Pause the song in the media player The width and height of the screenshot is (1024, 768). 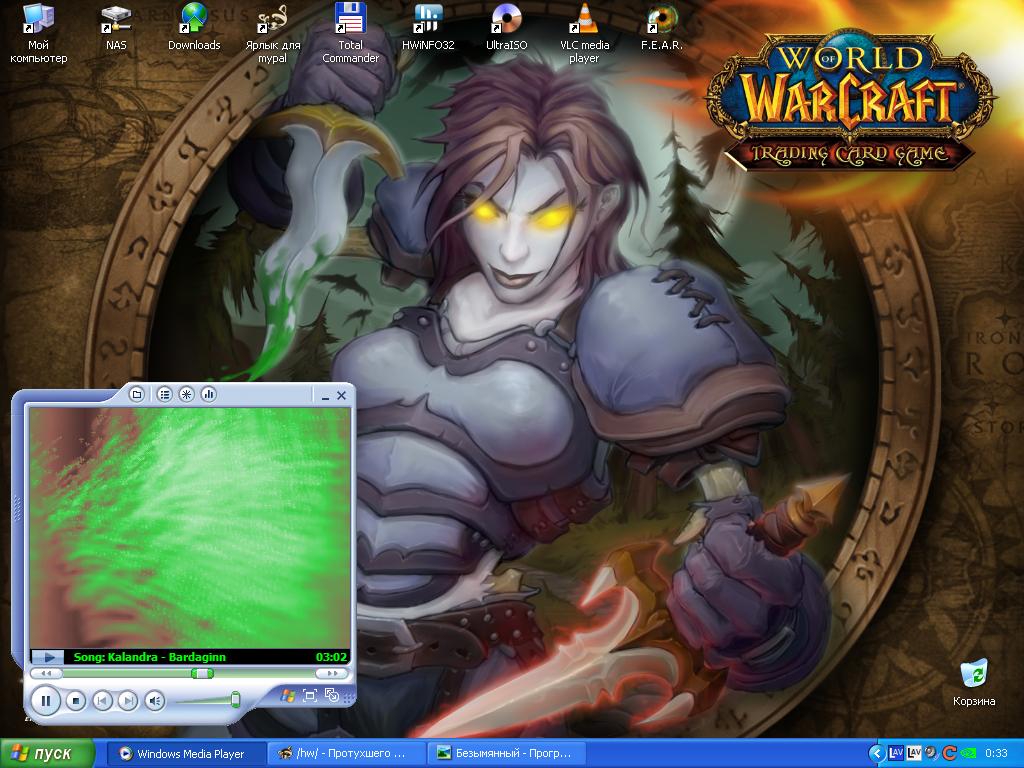tap(46, 701)
